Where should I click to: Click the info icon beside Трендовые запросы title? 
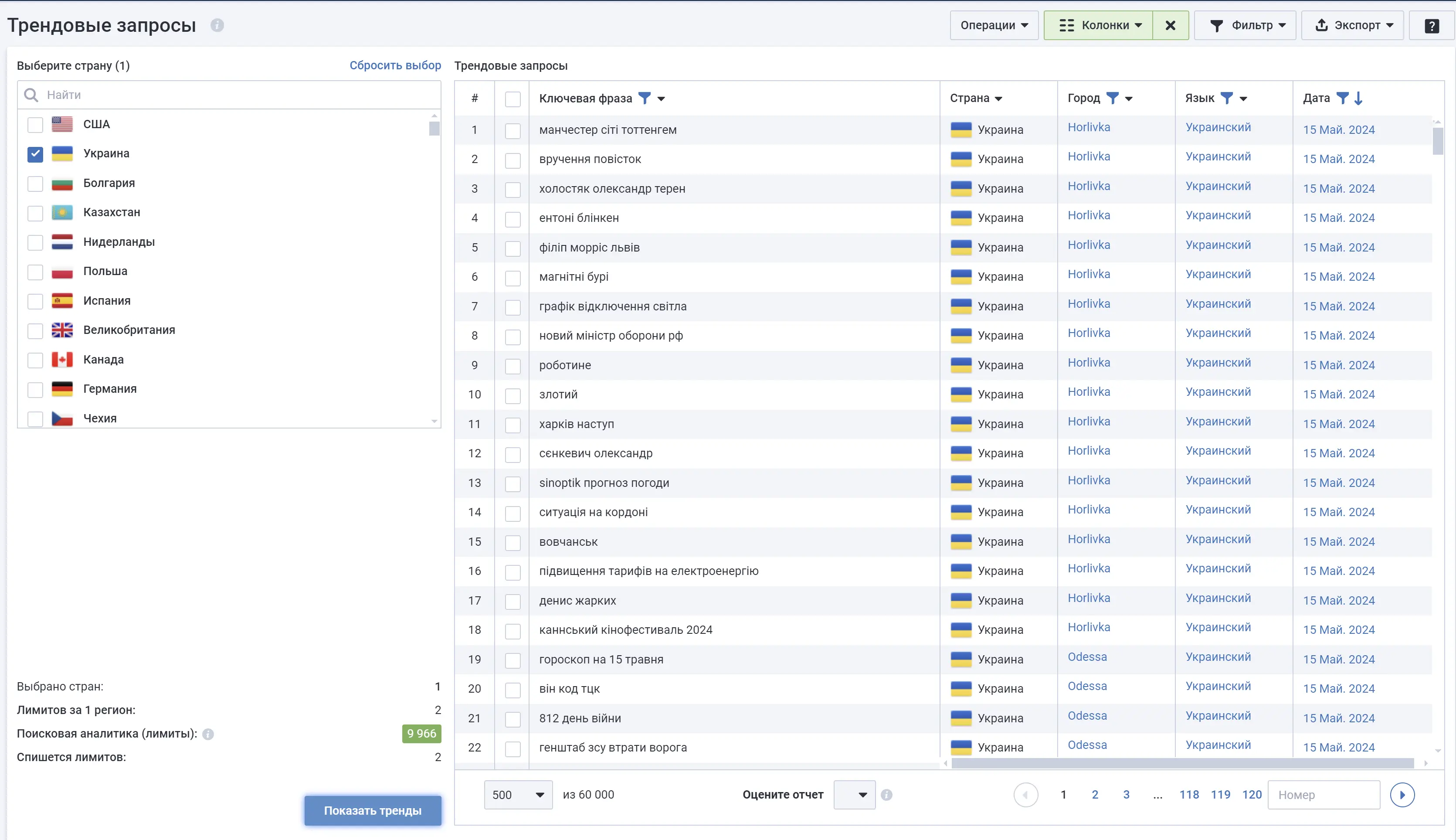click(217, 25)
